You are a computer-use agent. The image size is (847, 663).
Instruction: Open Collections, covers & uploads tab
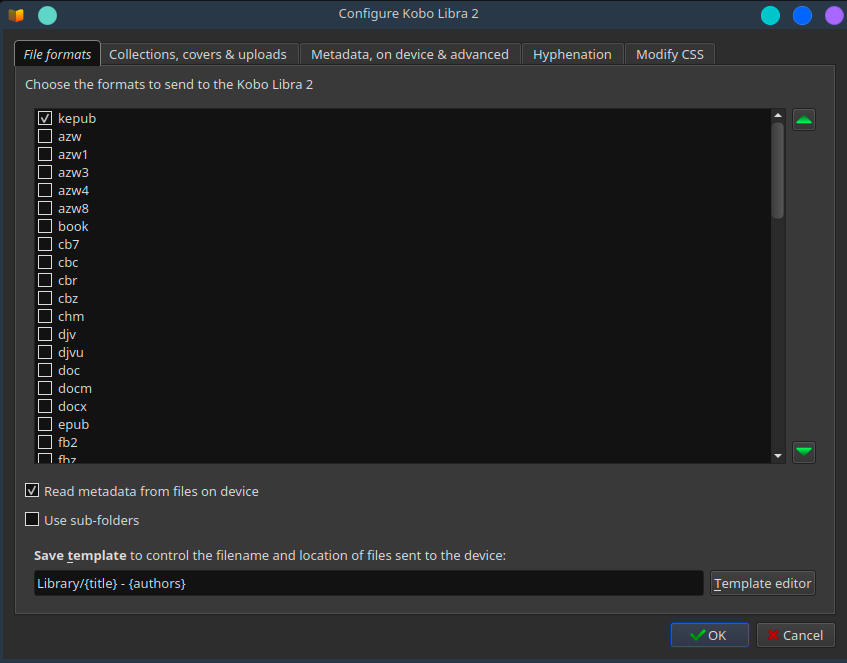click(198, 55)
